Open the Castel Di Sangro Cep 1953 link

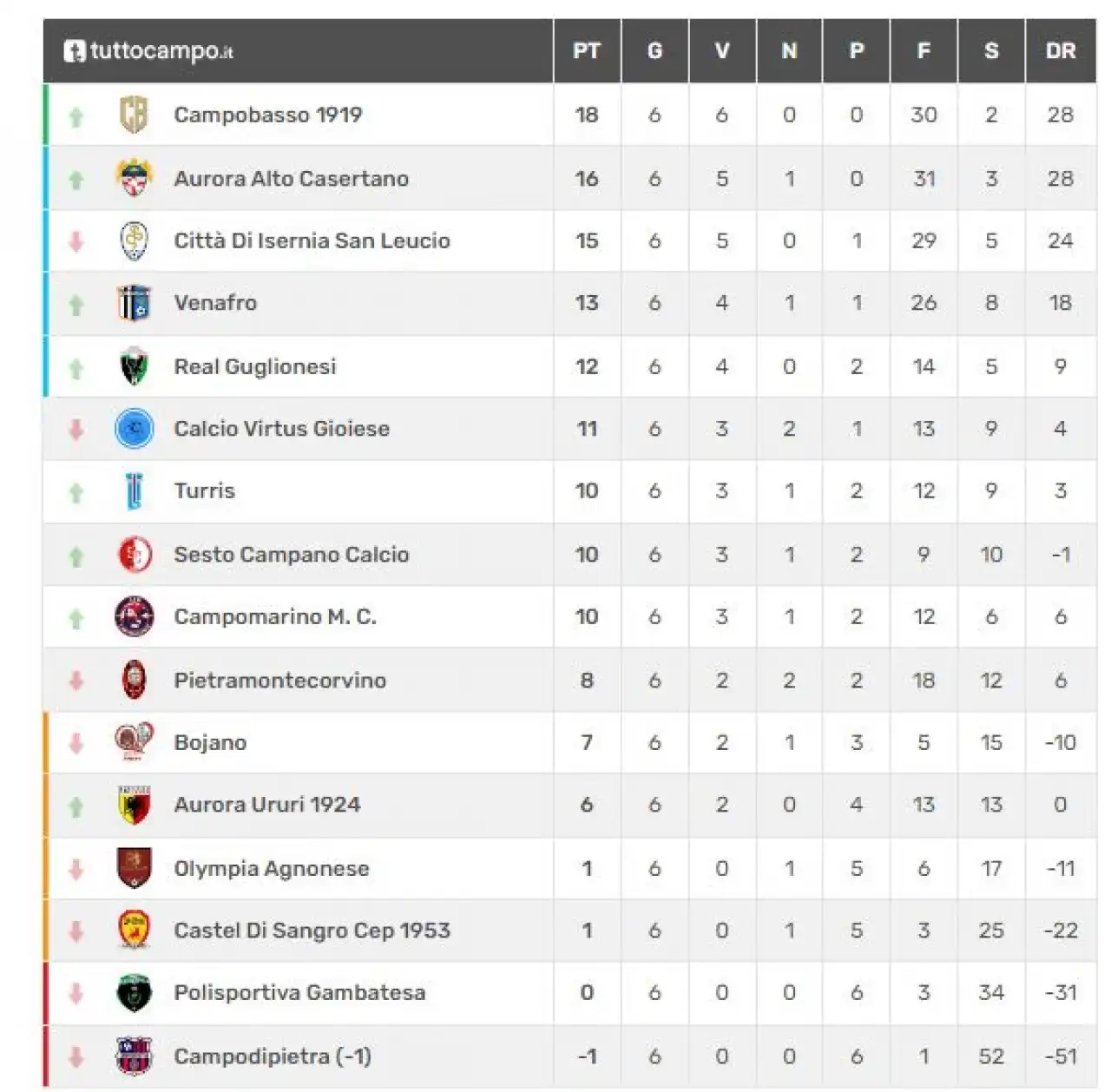312,931
